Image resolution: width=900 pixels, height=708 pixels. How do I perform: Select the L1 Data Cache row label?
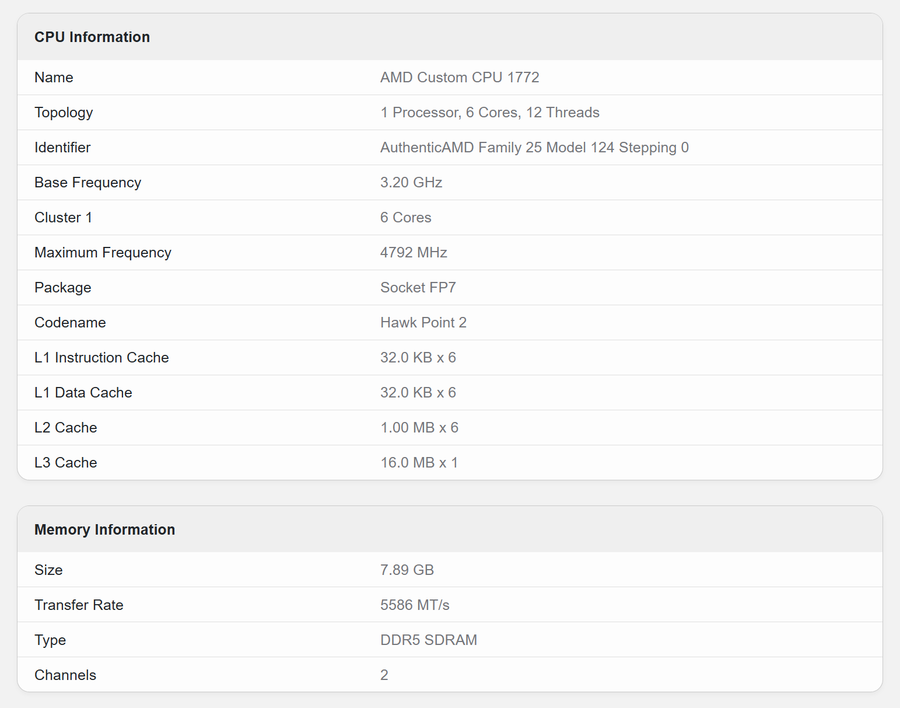pyautogui.click(x=83, y=393)
